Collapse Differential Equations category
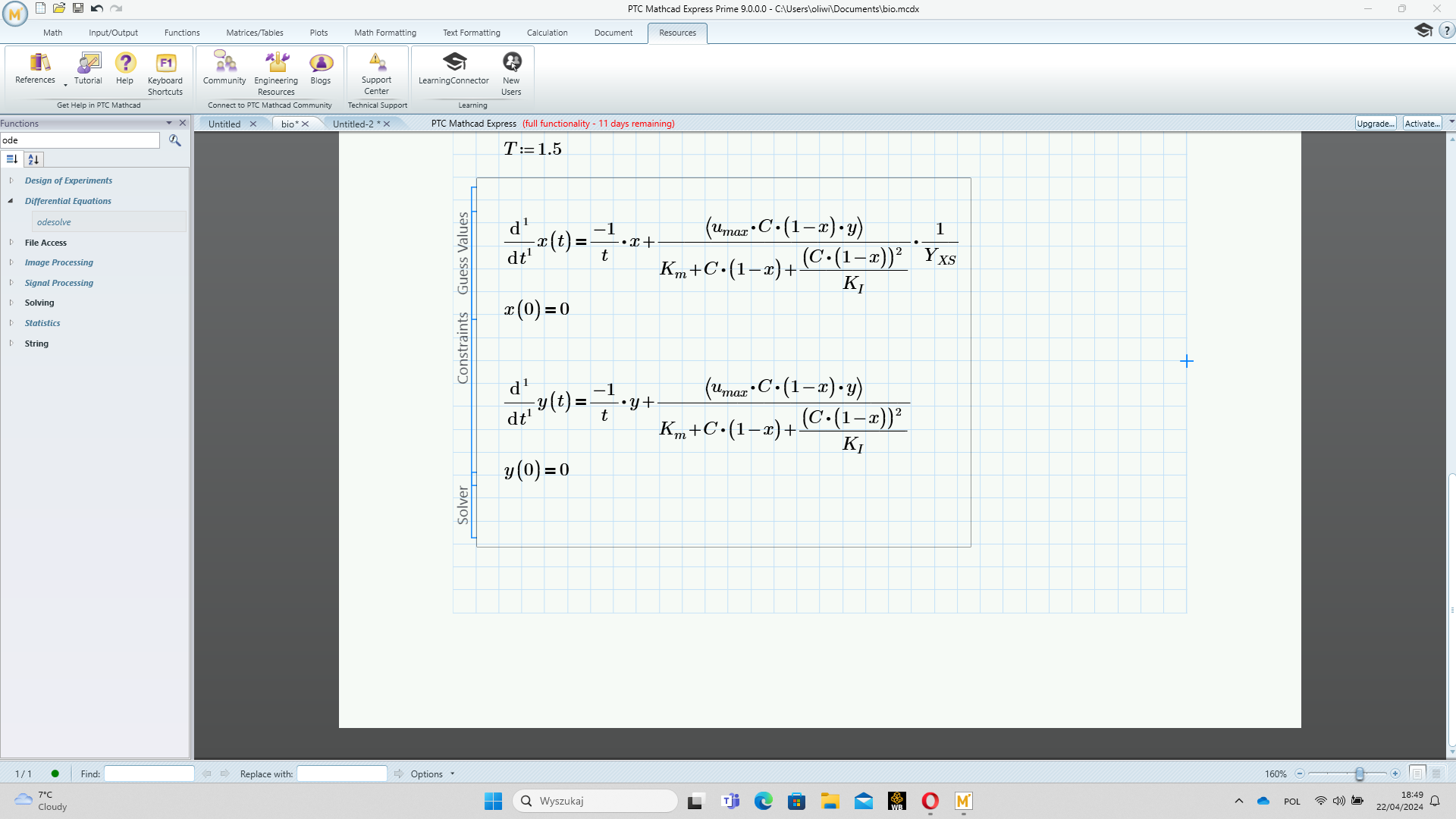The height and width of the screenshot is (819, 1456). point(11,201)
